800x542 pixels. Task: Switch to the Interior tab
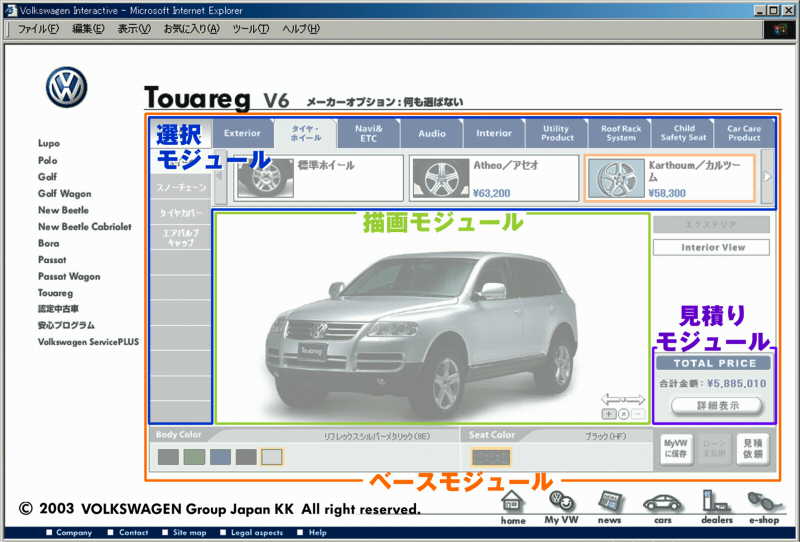494,133
